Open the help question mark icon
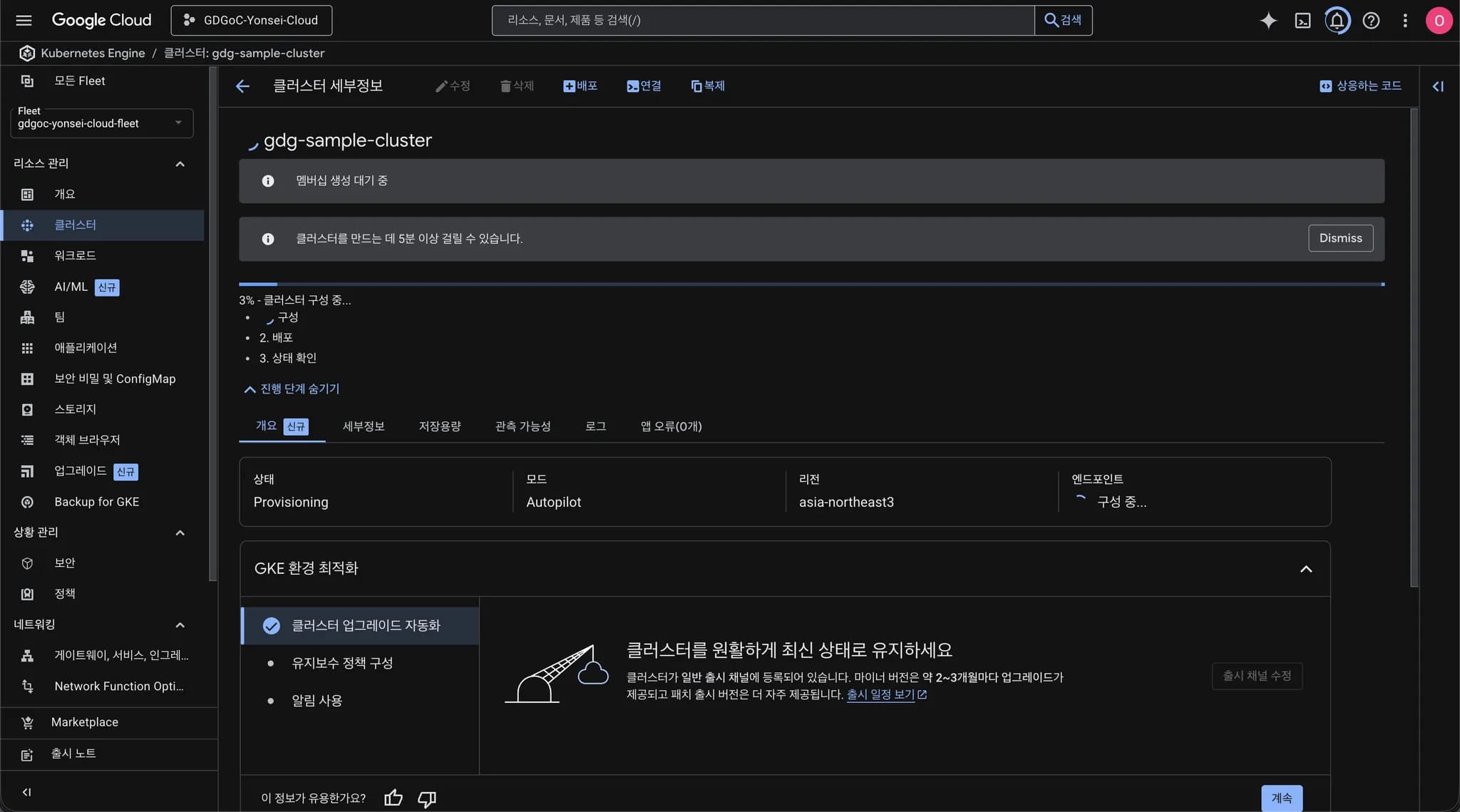This screenshot has height=812, width=1460. (1371, 20)
